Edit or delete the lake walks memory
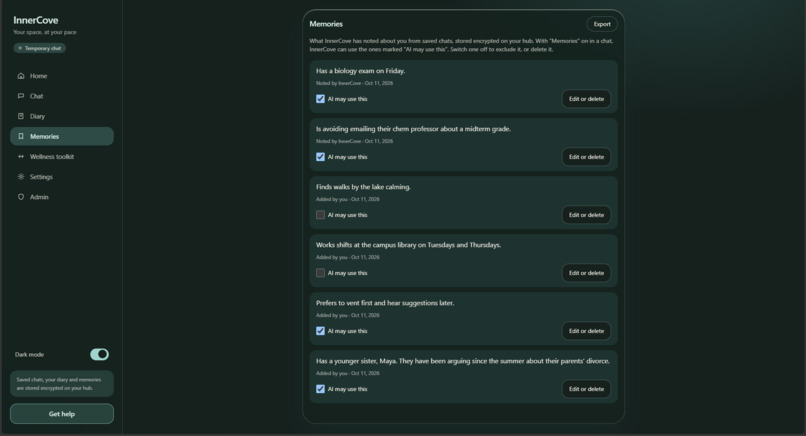Image resolution: width=806 pixels, height=436 pixels. pyautogui.click(x=586, y=215)
